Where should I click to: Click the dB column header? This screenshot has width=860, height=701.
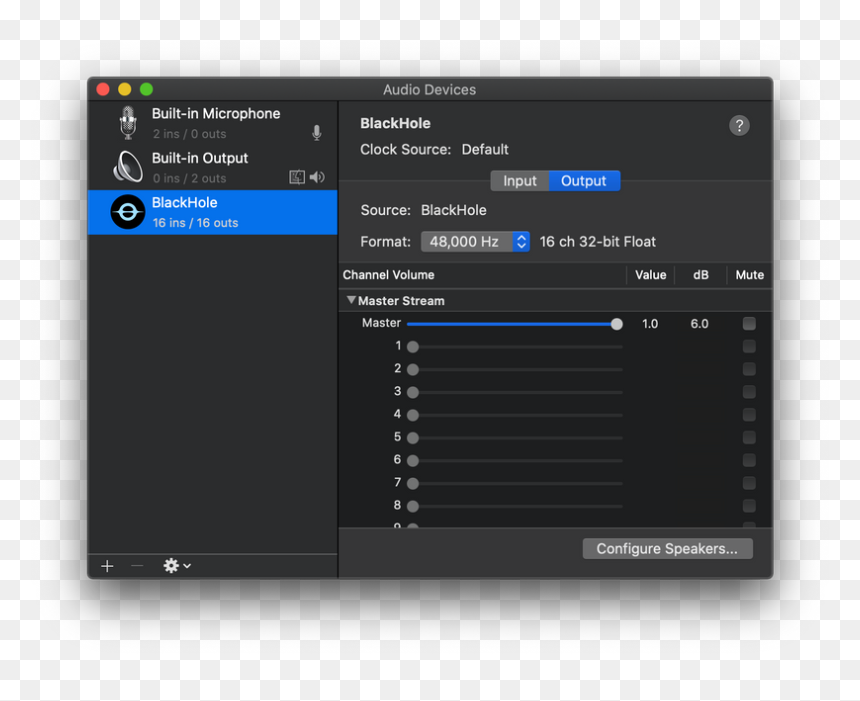pyautogui.click(x=700, y=275)
